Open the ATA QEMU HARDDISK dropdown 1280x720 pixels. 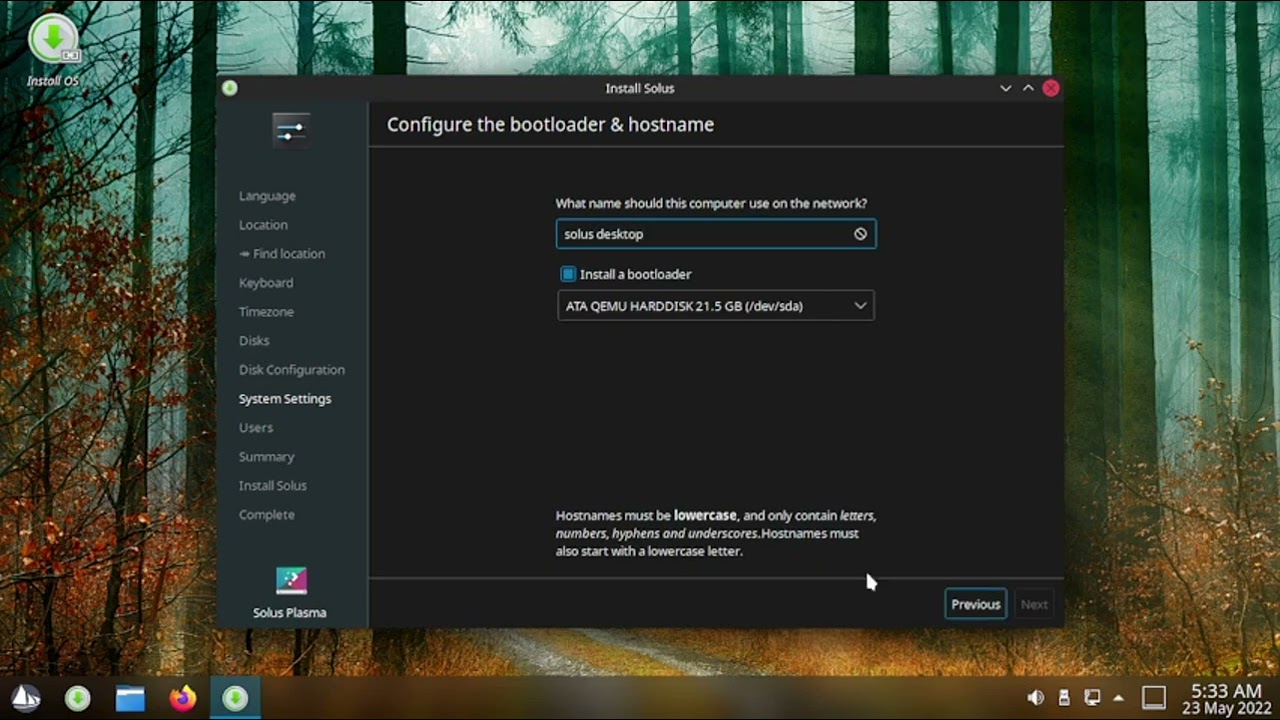pos(716,306)
